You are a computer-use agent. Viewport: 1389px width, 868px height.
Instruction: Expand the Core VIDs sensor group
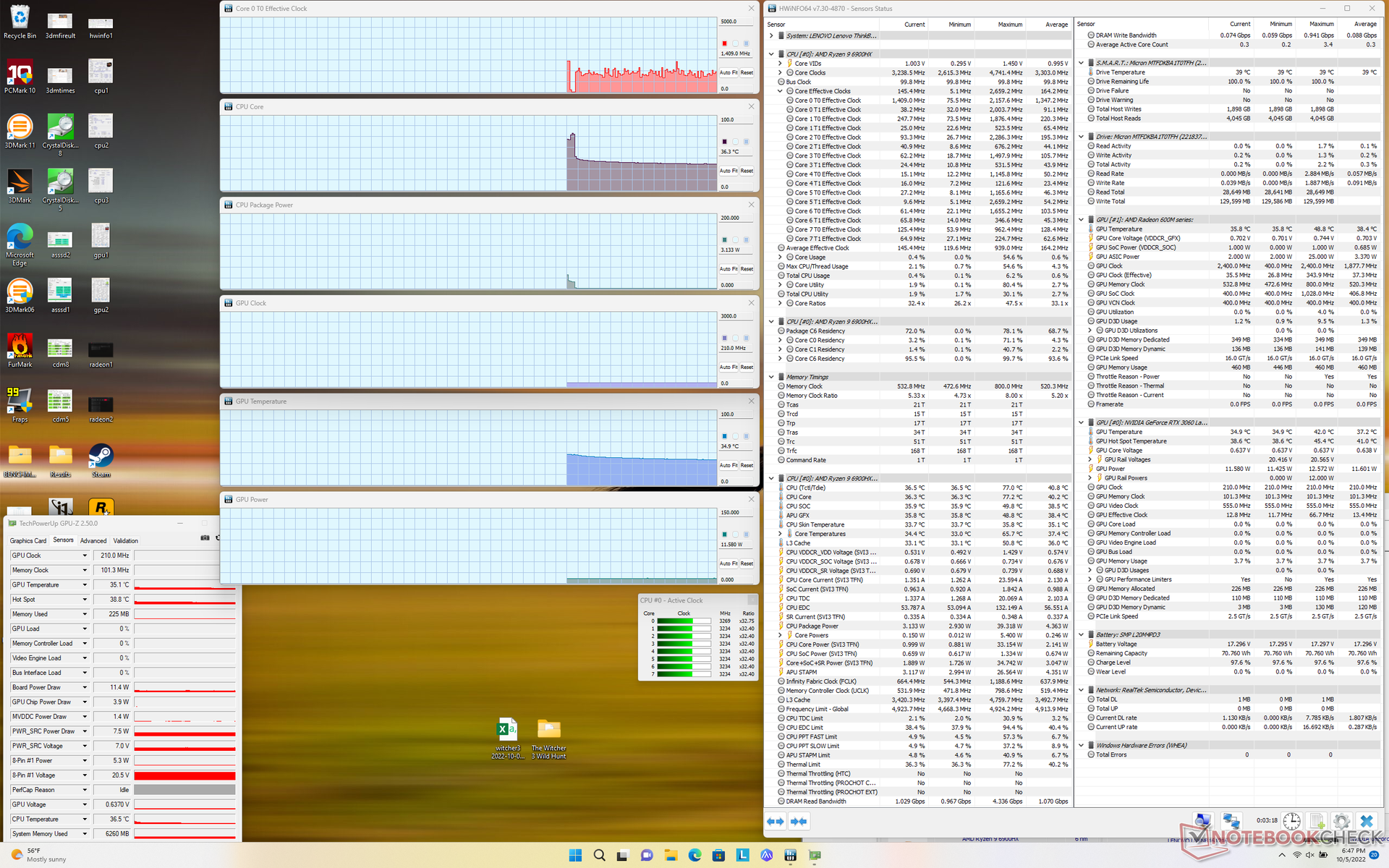pyautogui.click(x=781, y=64)
